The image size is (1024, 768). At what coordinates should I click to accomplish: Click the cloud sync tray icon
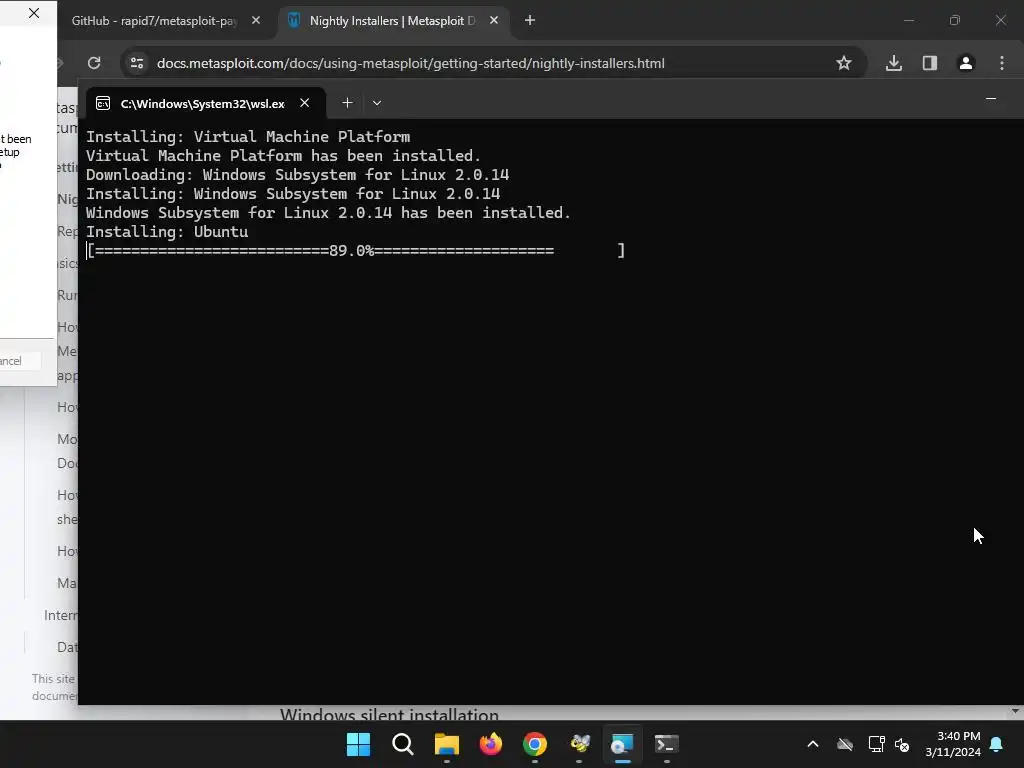point(844,744)
